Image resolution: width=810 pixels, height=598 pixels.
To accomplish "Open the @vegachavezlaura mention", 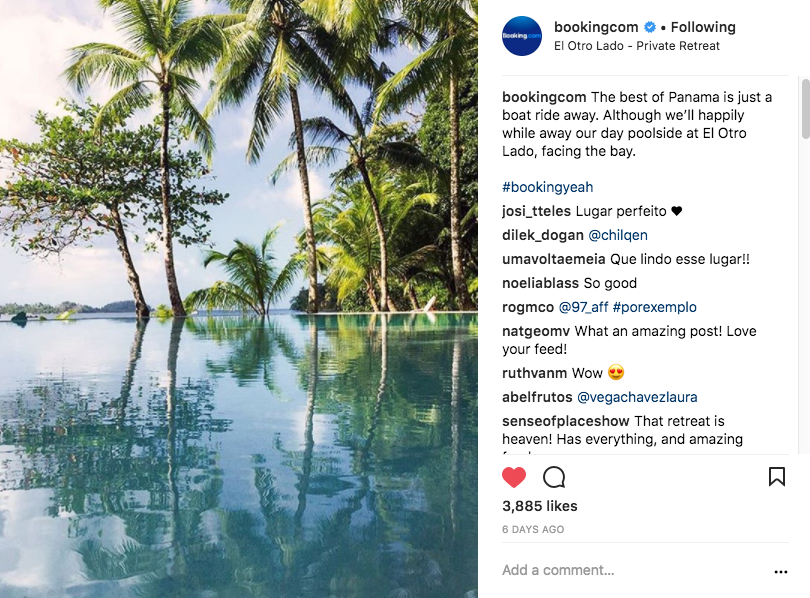I will [637, 397].
